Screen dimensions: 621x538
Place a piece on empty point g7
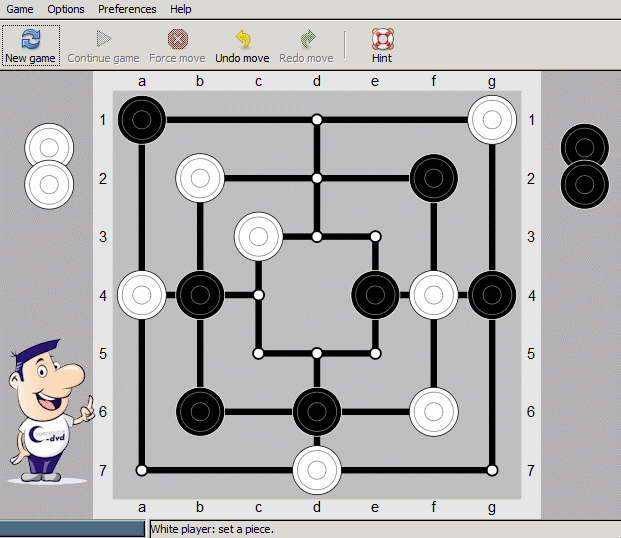pos(492,469)
